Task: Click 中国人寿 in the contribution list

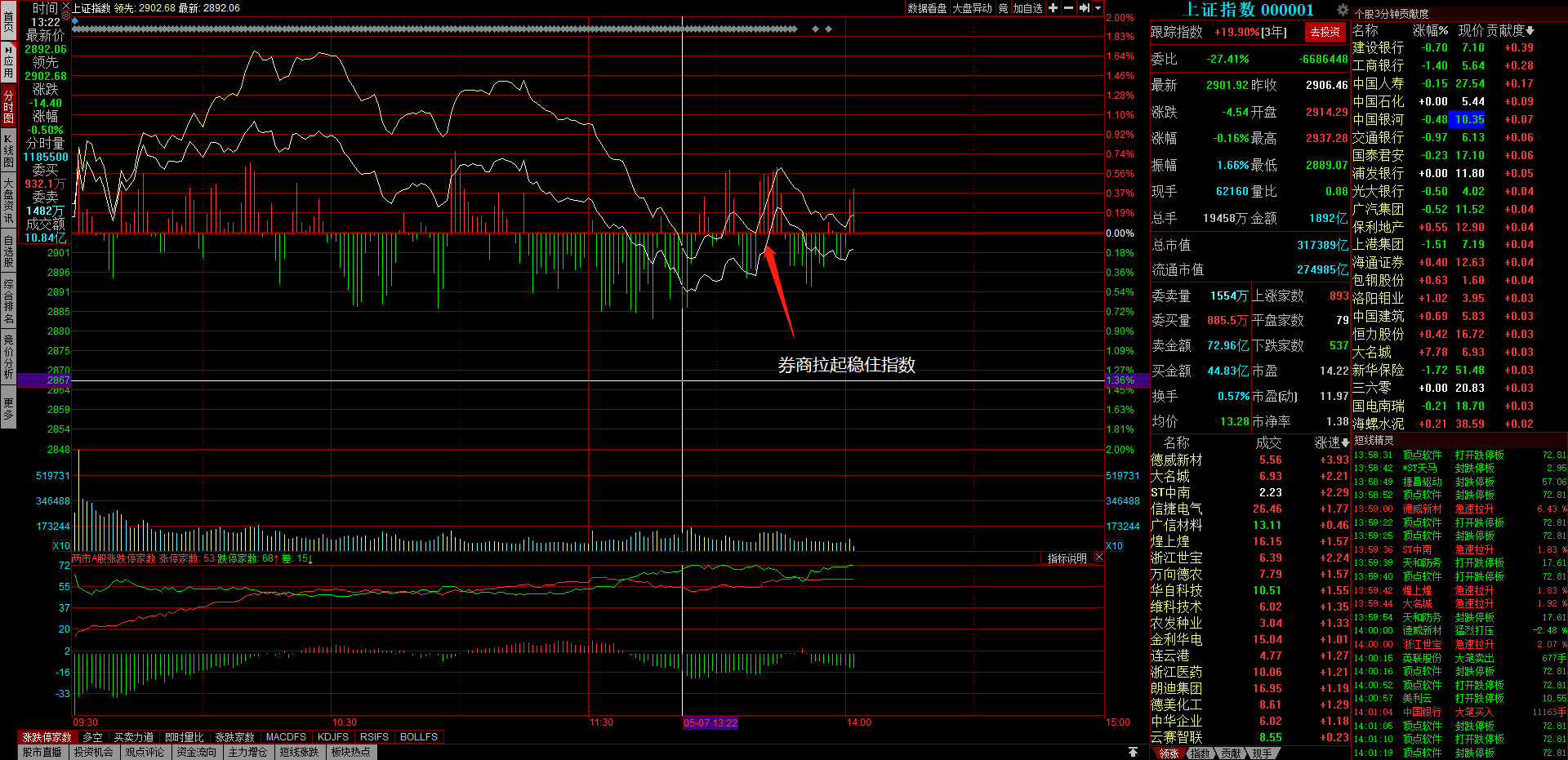Action: point(1379,83)
